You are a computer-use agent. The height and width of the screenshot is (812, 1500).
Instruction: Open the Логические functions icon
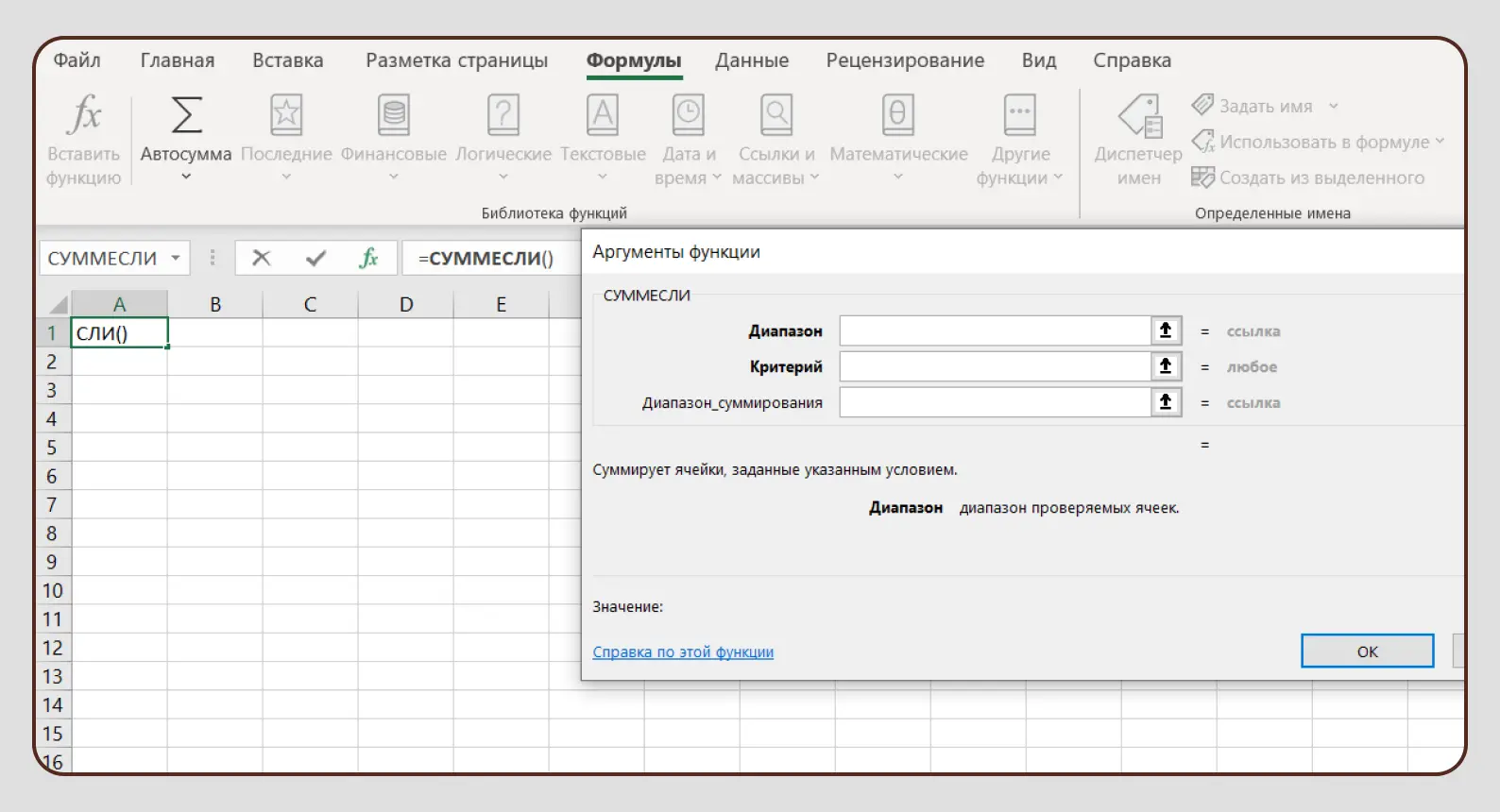(x=503, y=115)
